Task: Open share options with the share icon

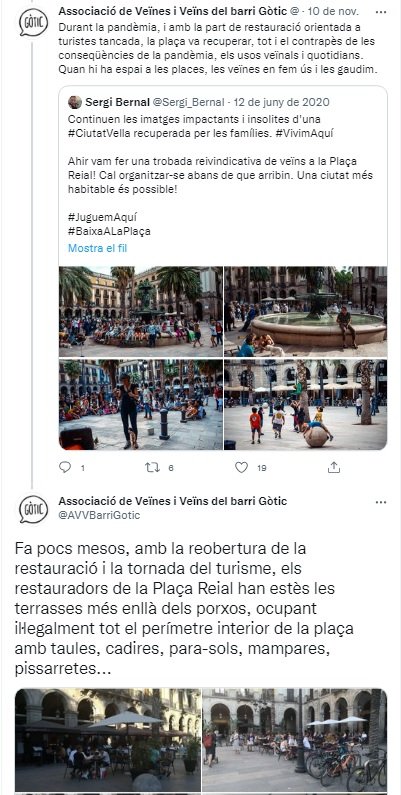Action: 334,467
